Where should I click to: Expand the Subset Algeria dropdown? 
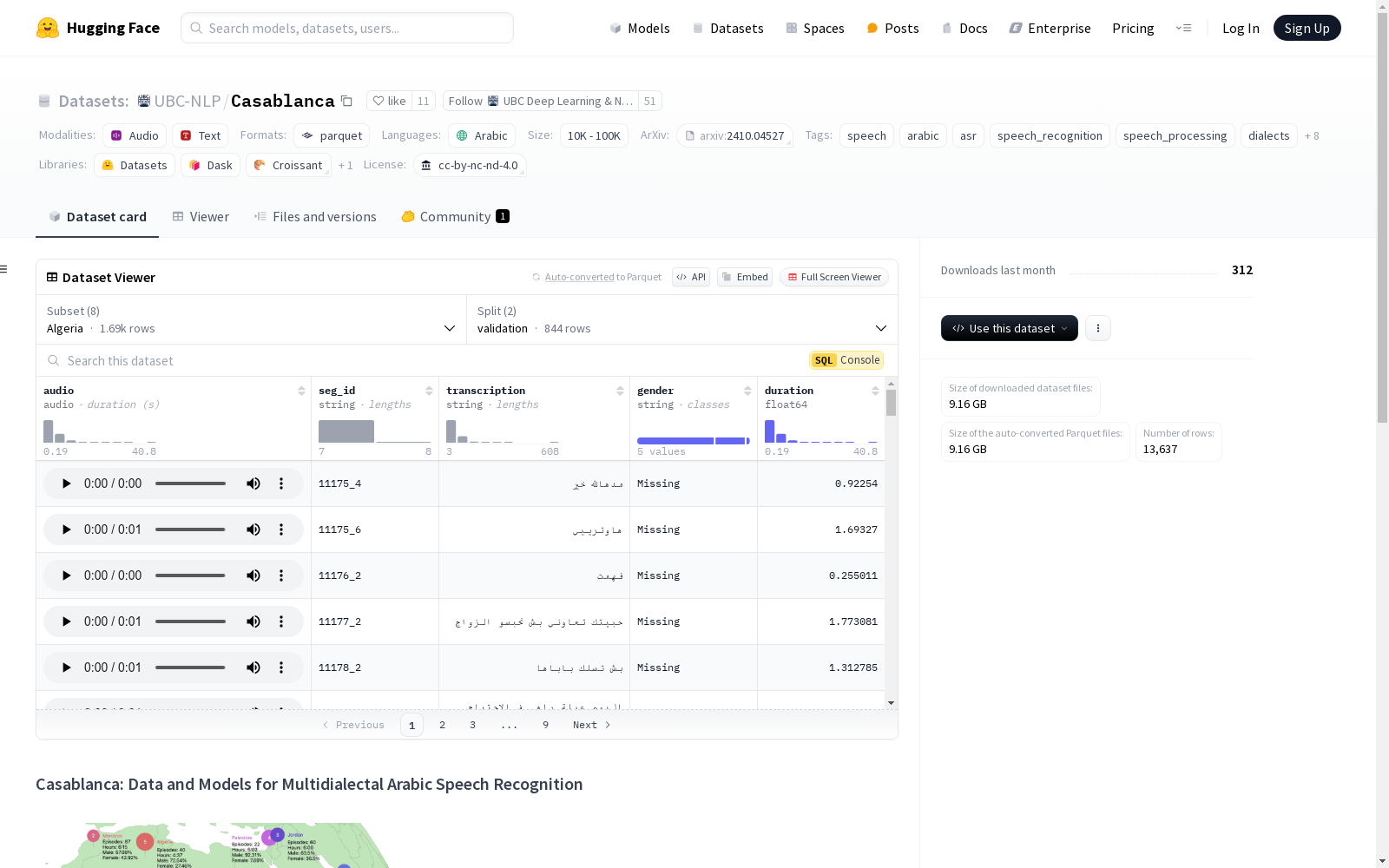251,319
